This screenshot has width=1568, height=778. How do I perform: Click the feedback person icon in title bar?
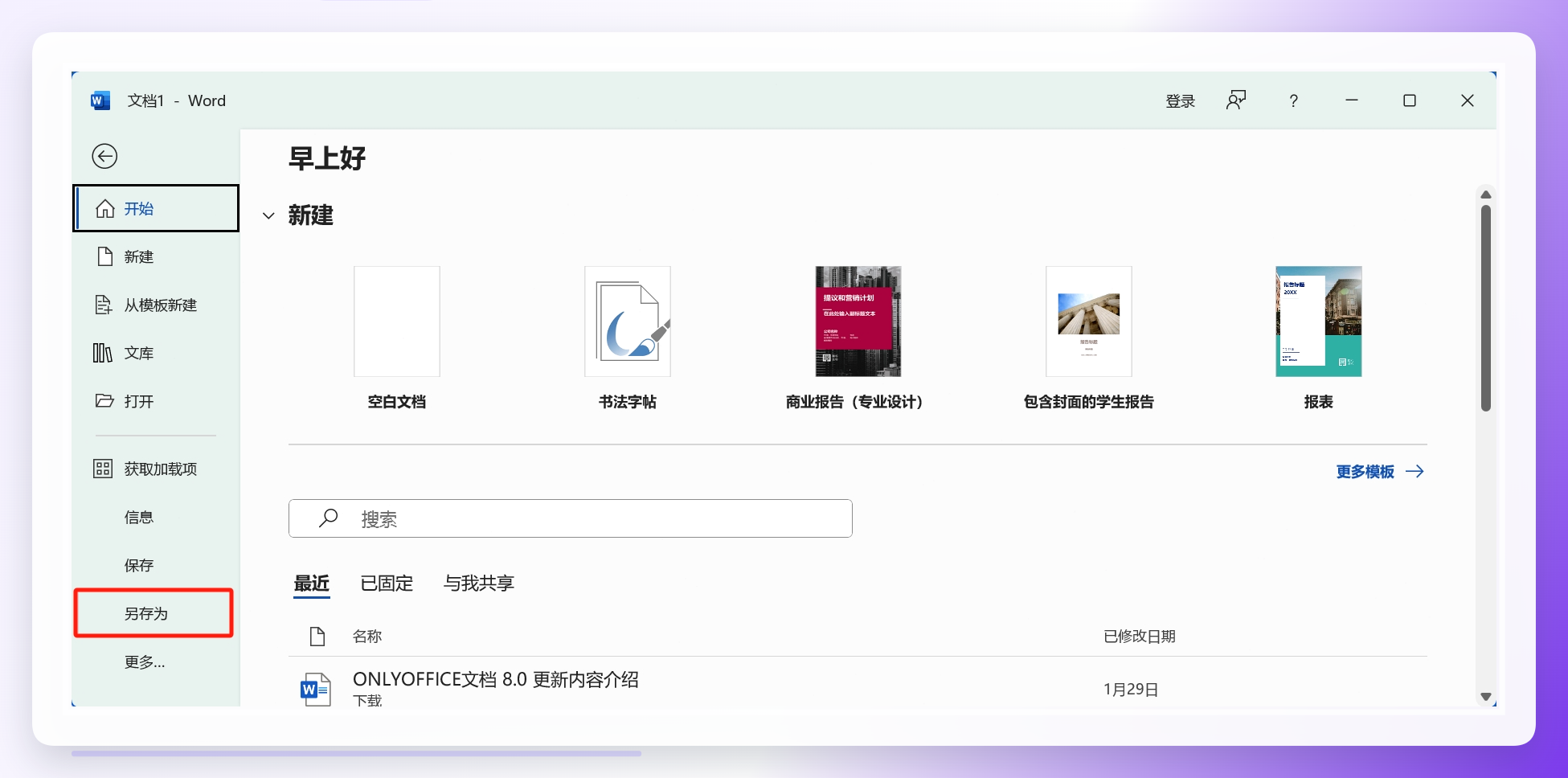(x=1236, y=100)
